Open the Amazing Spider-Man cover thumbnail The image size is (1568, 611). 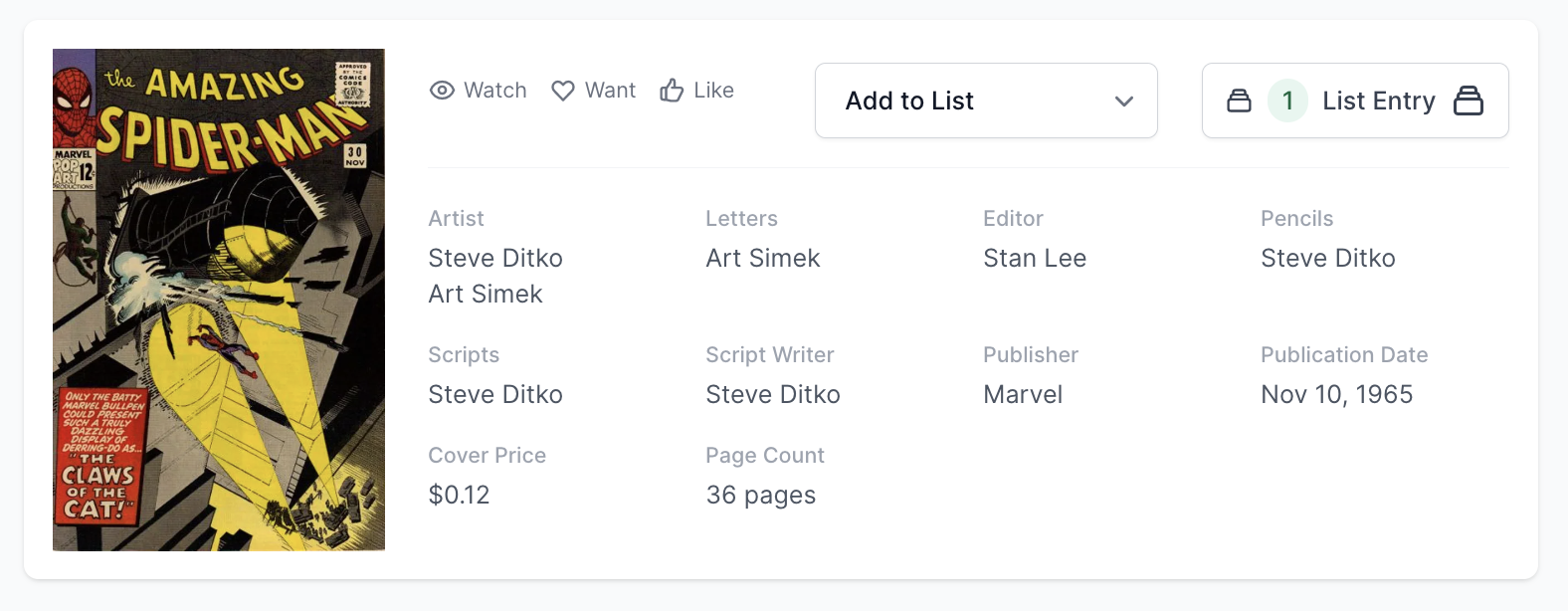pos(219,300)
